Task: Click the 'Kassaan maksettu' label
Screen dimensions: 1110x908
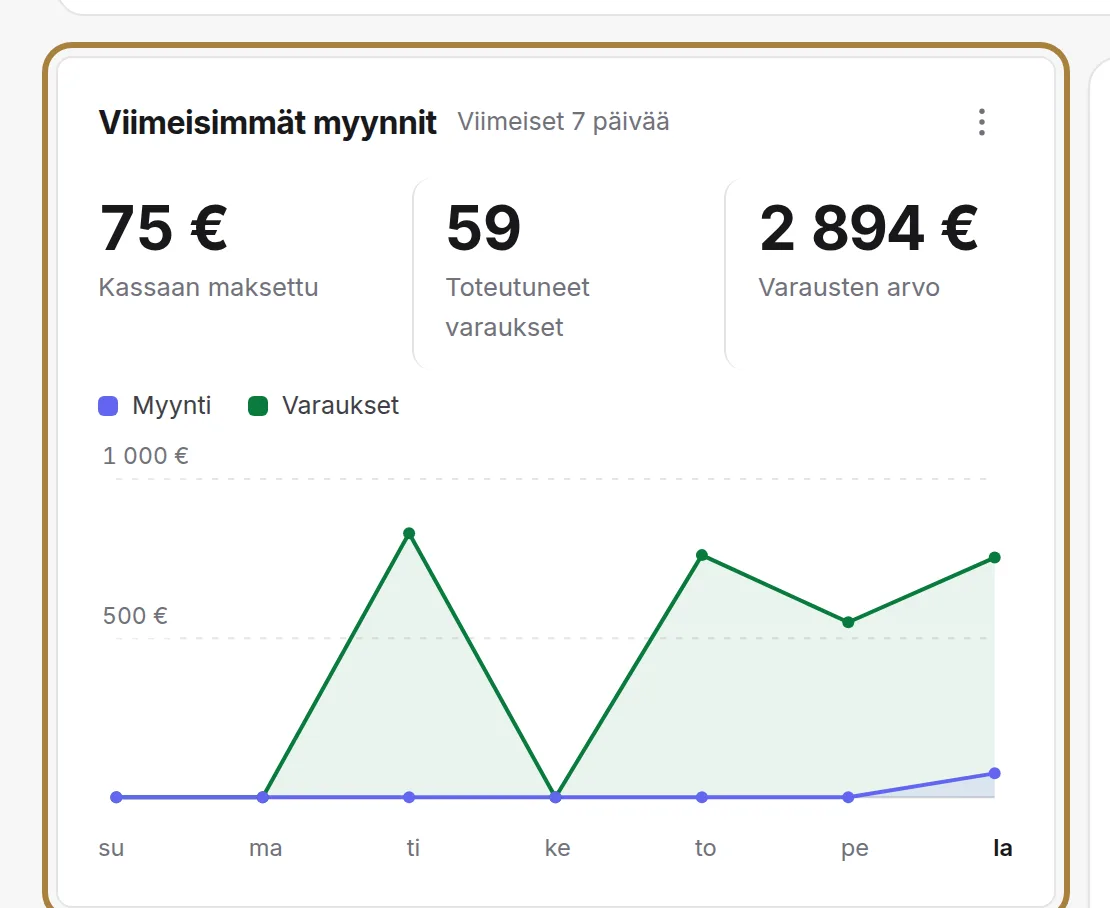Action: coord(209,287)
